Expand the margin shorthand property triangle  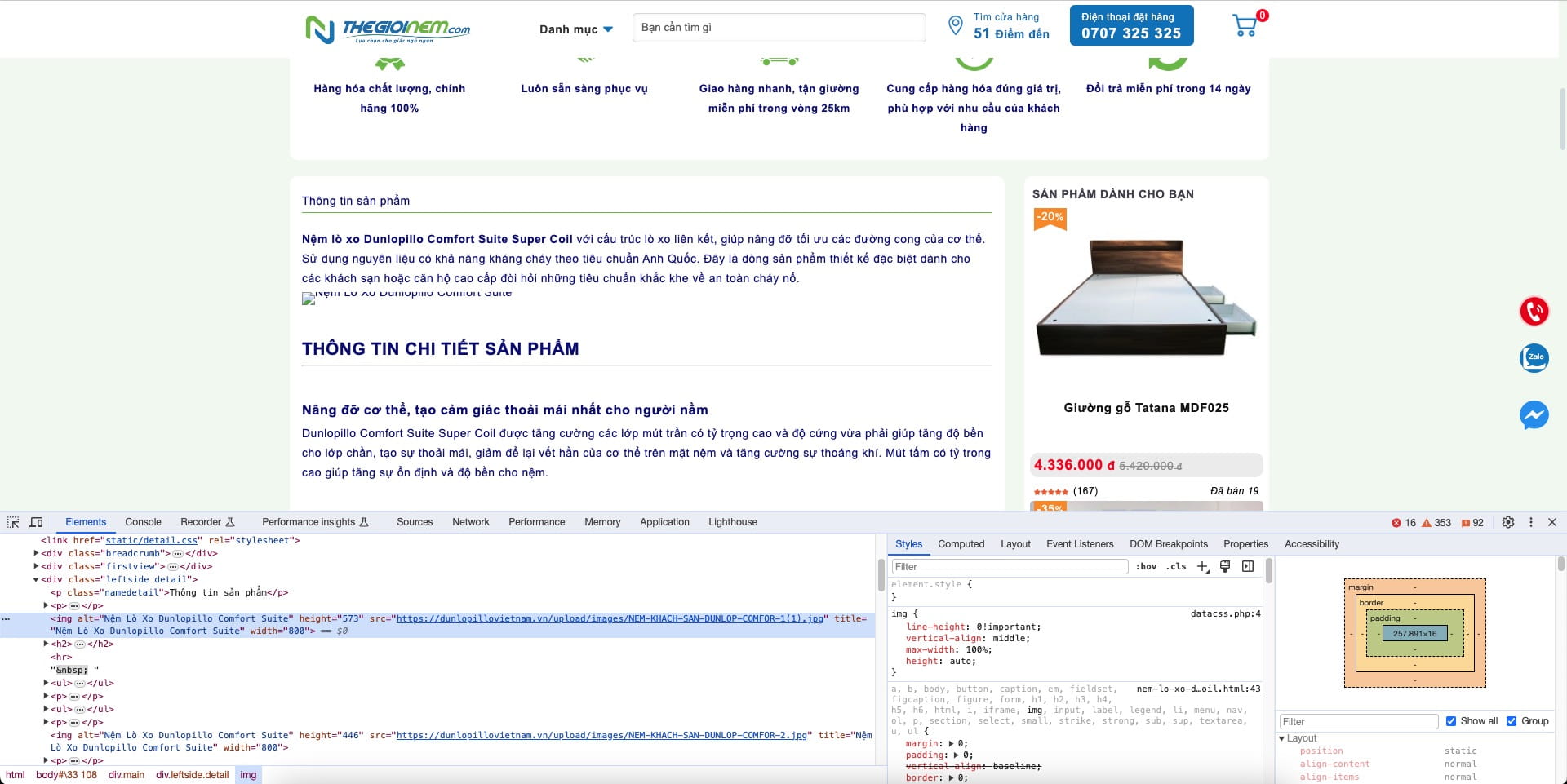pos(952,744)
